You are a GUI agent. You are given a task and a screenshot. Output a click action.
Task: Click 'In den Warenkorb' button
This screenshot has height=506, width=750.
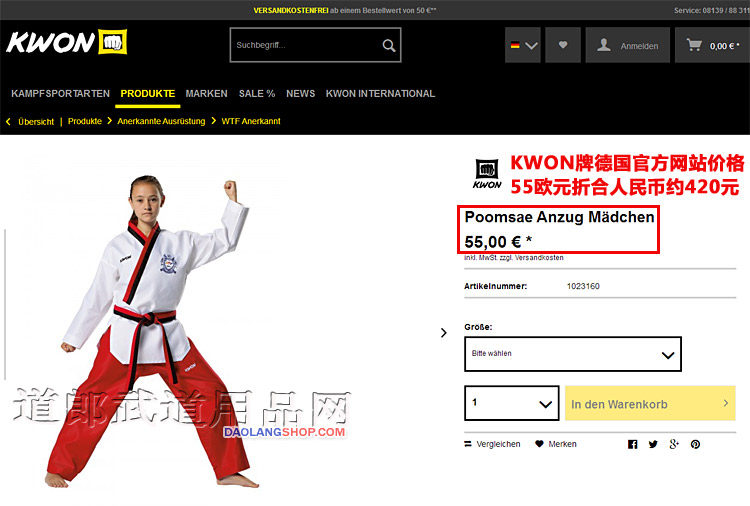650,404
